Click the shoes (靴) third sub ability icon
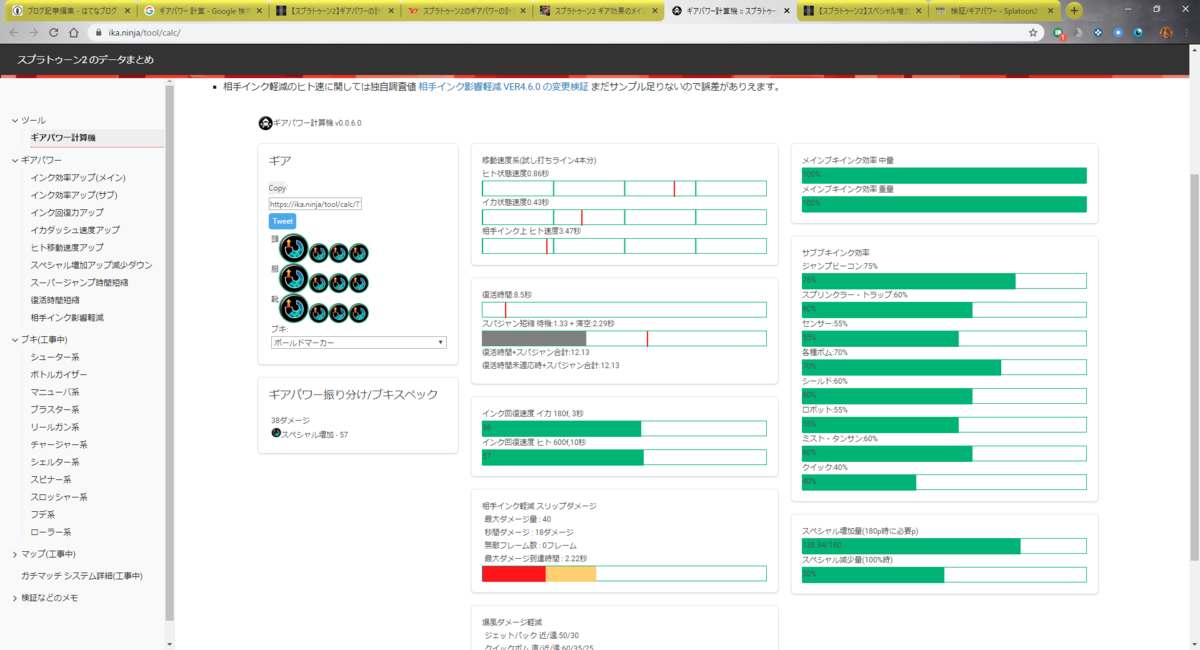1200x650 pixels. click(x=359, y=312)
